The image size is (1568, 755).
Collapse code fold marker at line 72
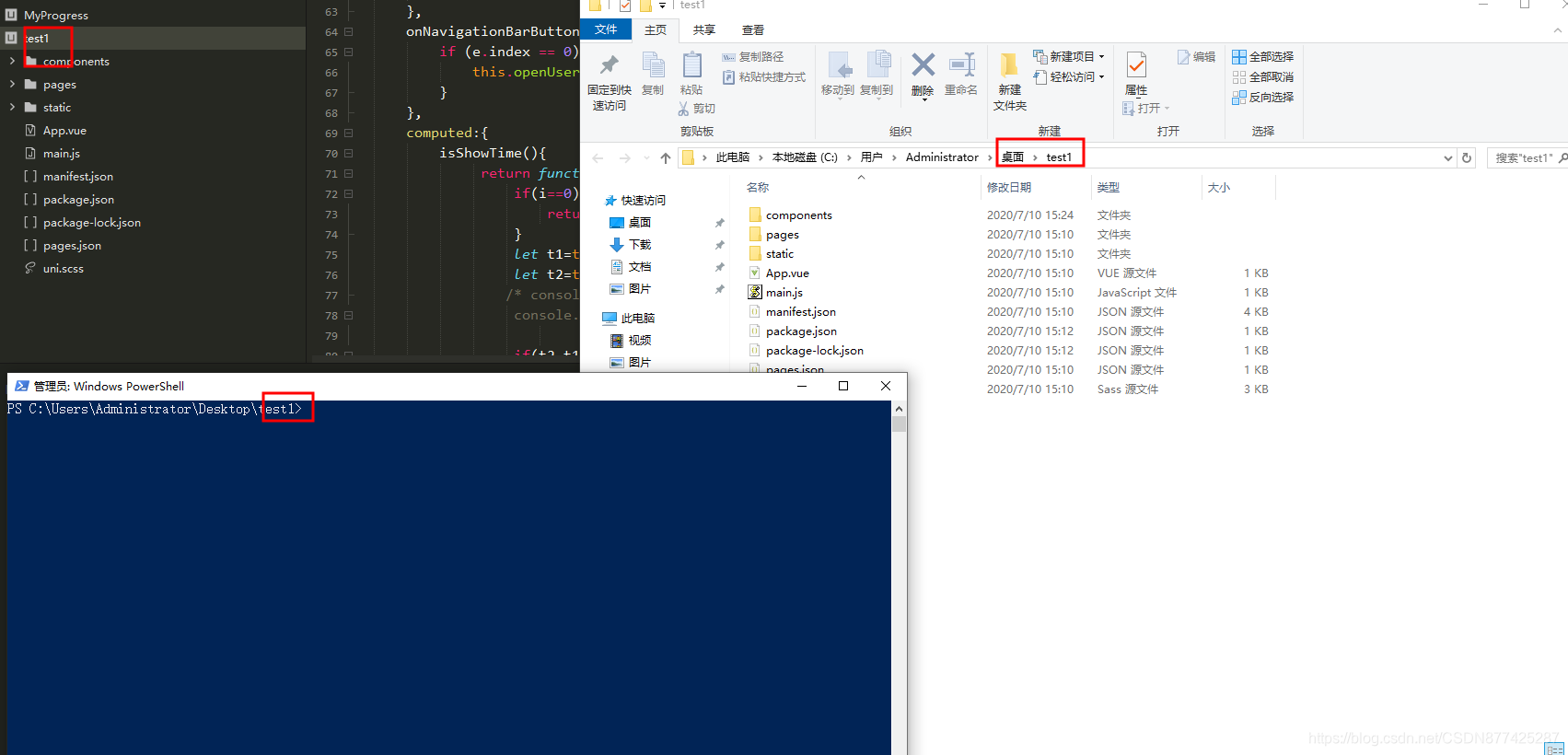[349, 194]
